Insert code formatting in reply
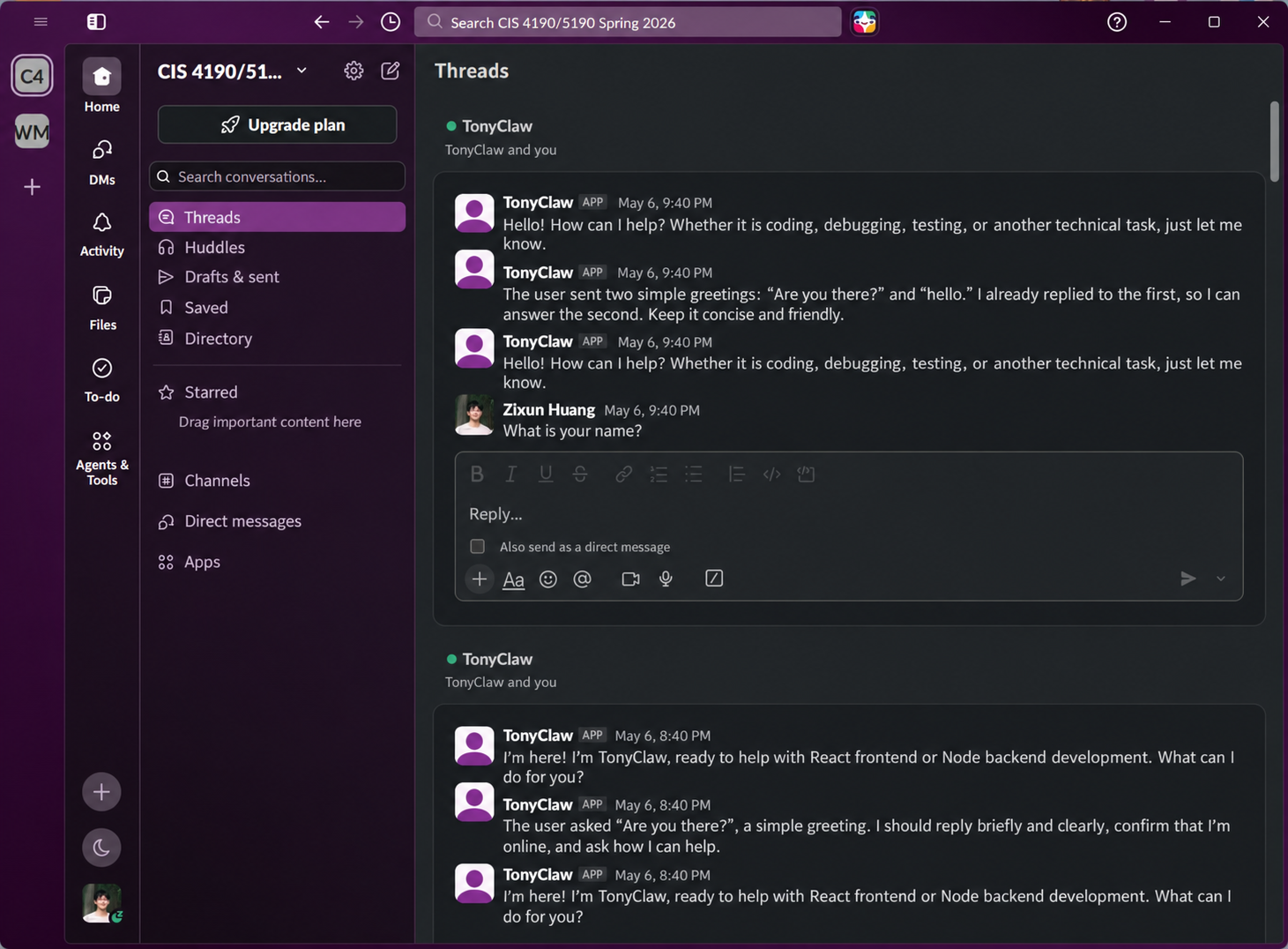This screenshot has height=949, width=1288. [771, 474]
